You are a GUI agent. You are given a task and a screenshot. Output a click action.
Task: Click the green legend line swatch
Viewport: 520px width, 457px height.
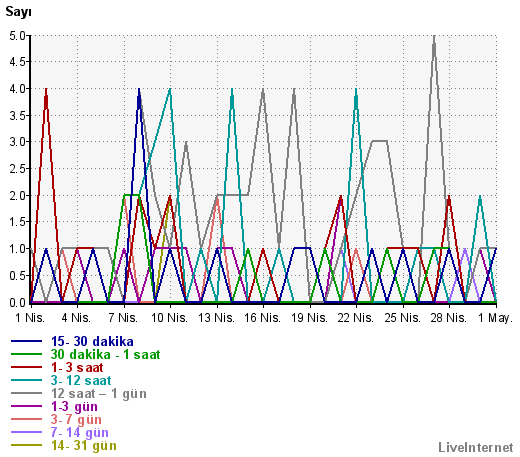[26, 354]
